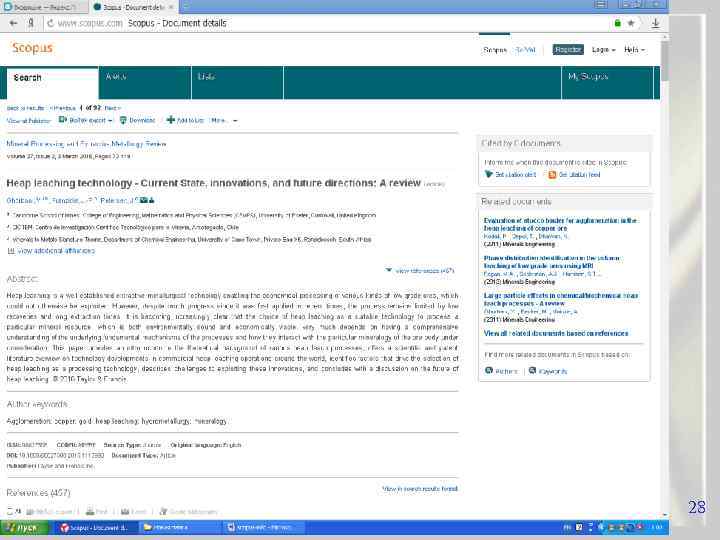The width and height of the screenshot is (720, 540).
Task: Click the second author name link
Action: click(68, 201)
